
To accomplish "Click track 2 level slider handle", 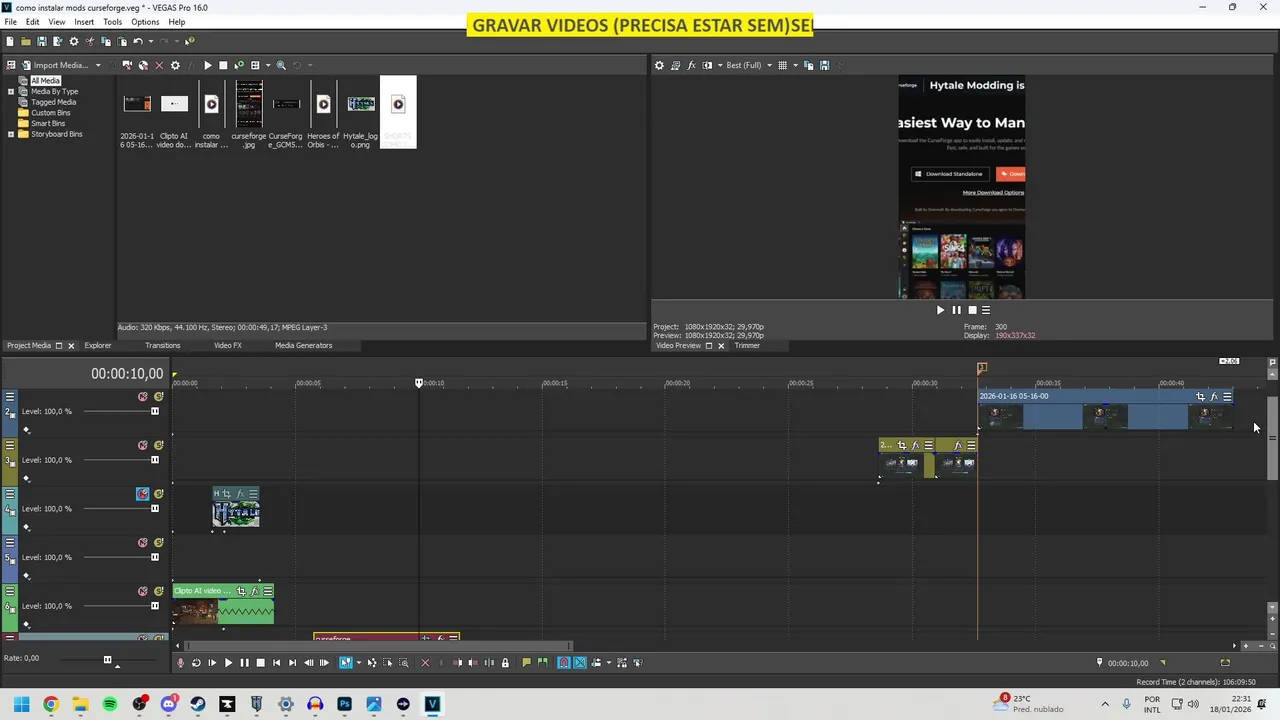I will (x=155, y=412).
